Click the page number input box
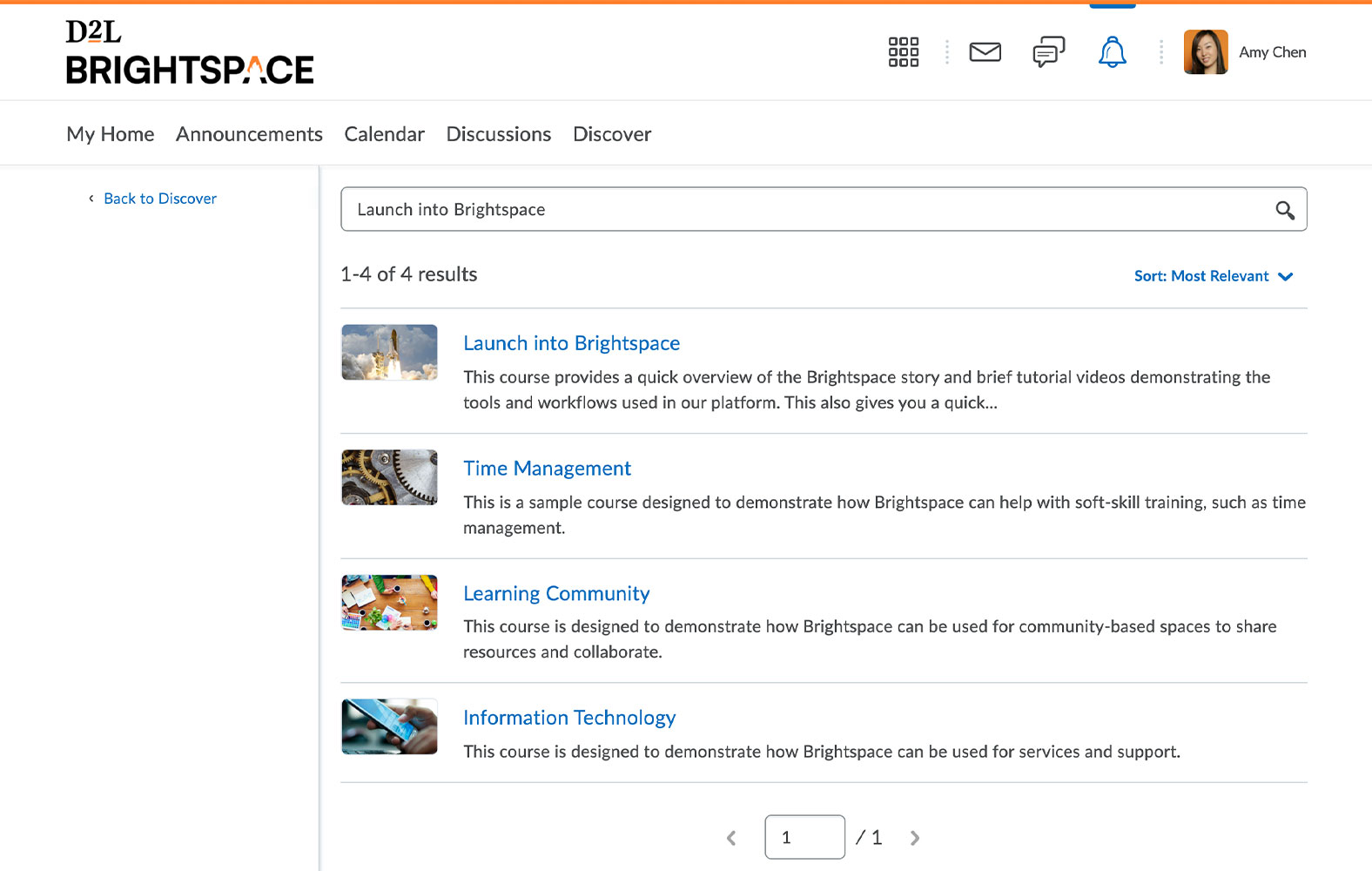This screenshot has width=1372, height=871. [804, 837]
